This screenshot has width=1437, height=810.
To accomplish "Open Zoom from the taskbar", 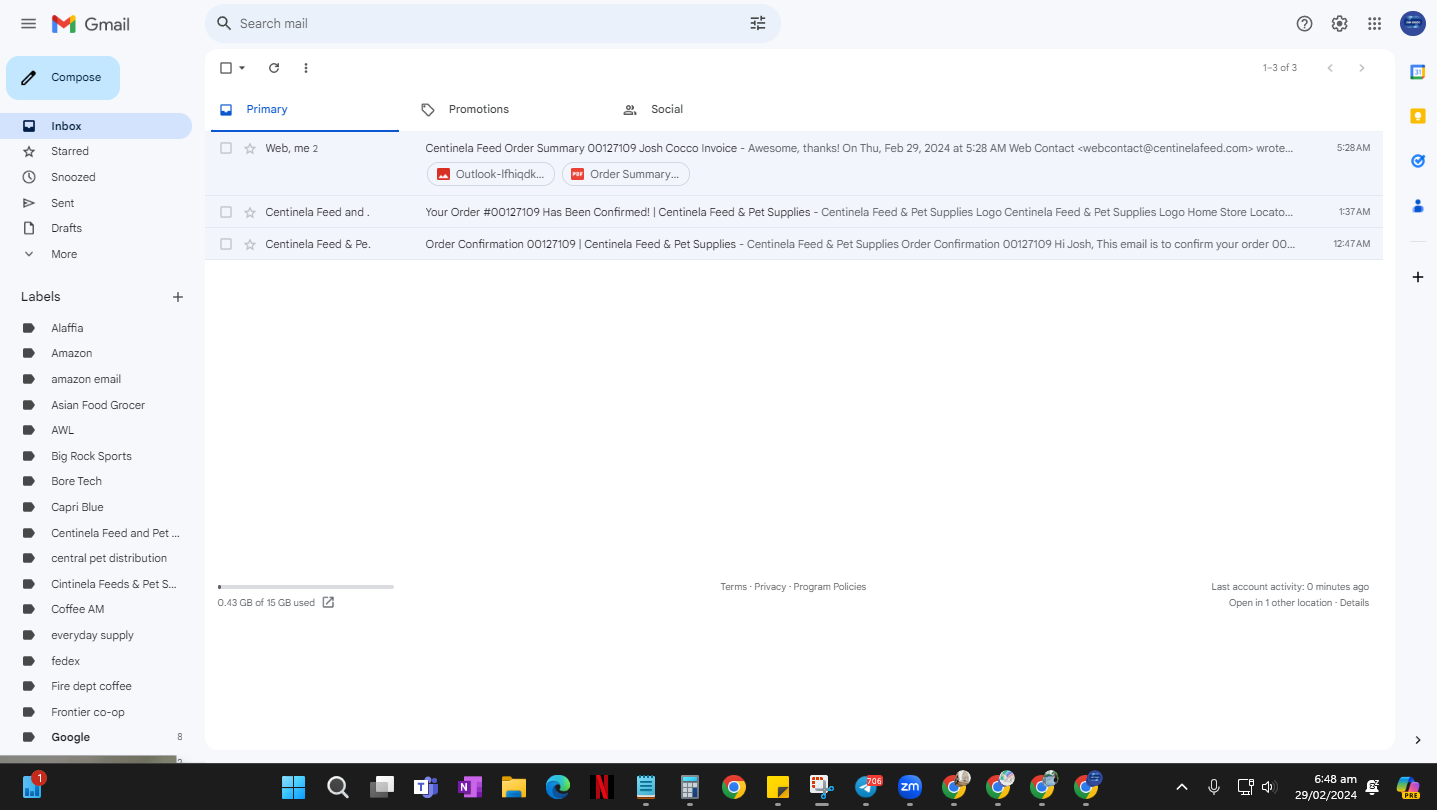I will (x=909, y=787).
